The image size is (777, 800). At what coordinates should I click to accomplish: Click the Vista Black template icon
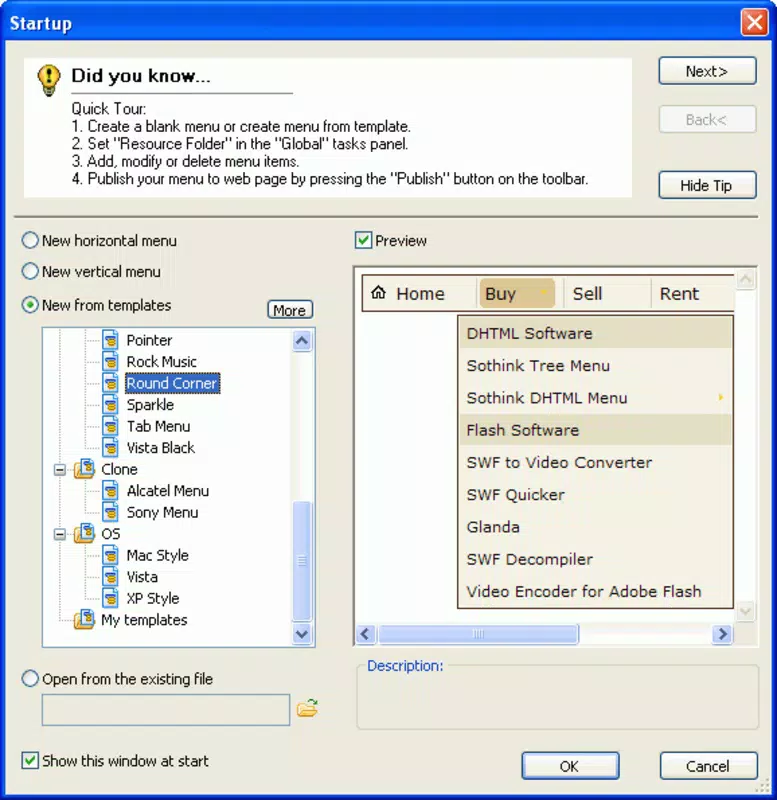pyautogui.click(x=110, y=447)
